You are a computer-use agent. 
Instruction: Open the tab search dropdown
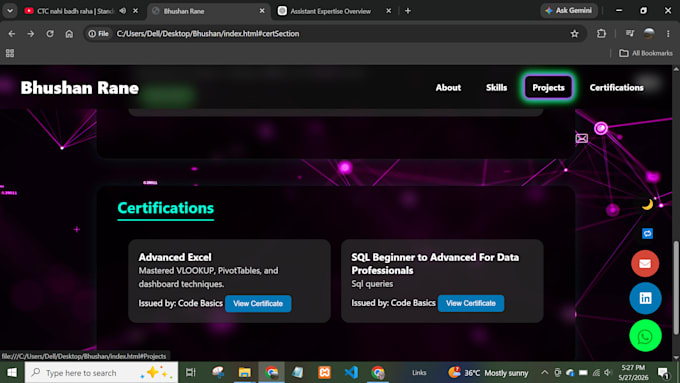tap(10, 11)
